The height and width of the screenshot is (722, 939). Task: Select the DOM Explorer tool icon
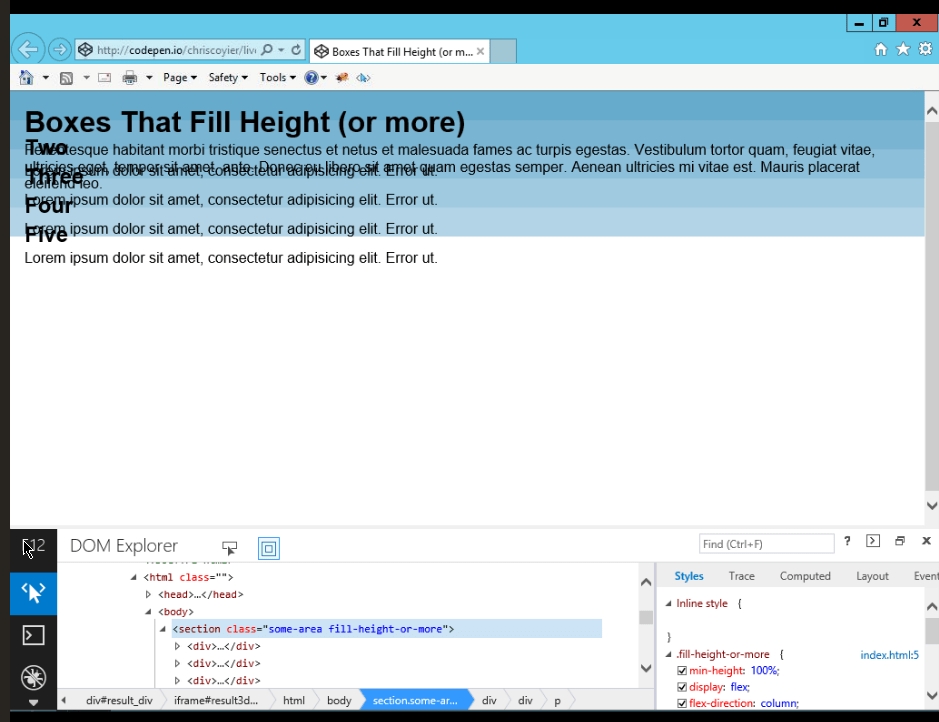33,593
